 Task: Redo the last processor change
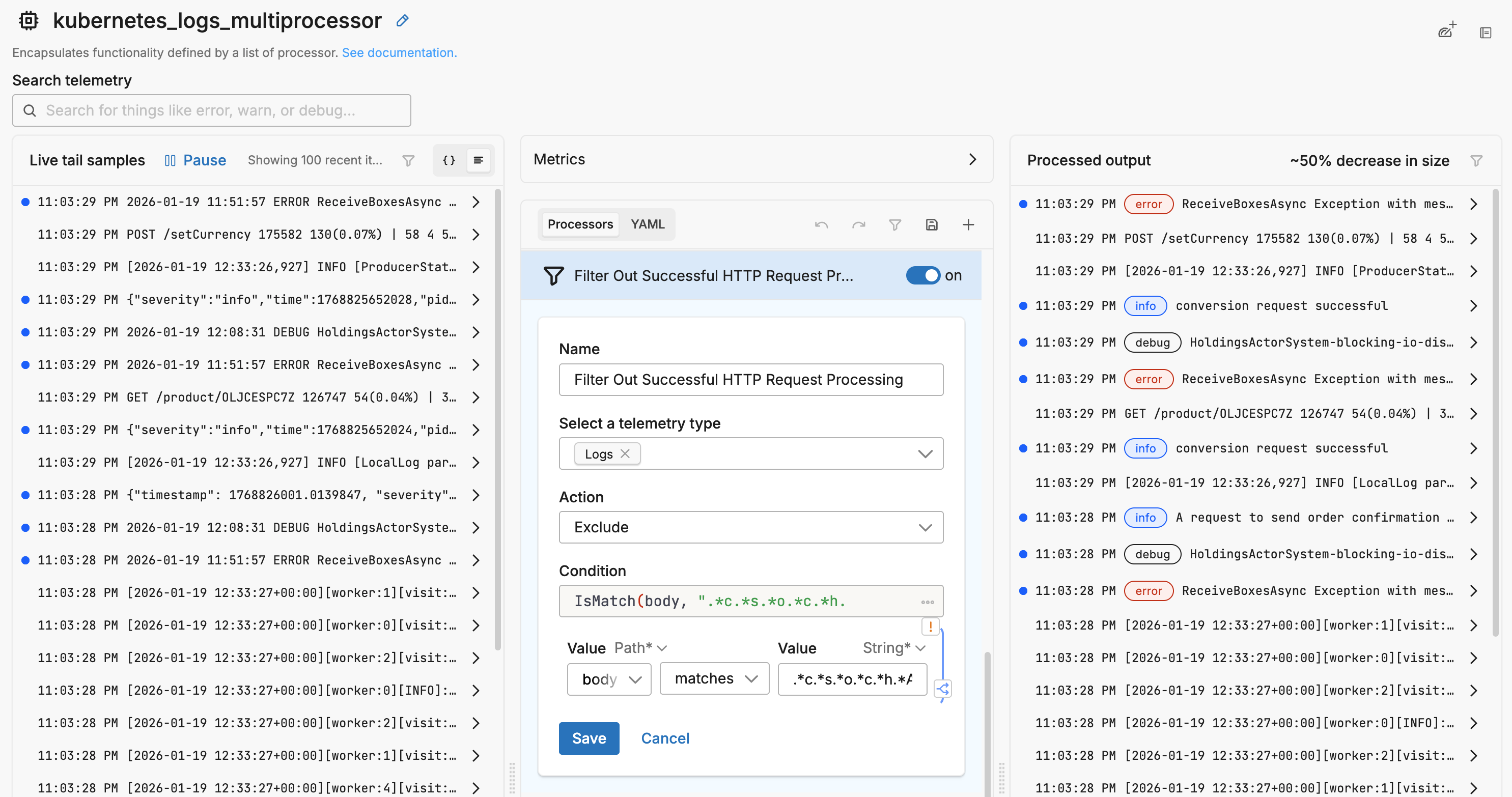[x=858, y=224]
